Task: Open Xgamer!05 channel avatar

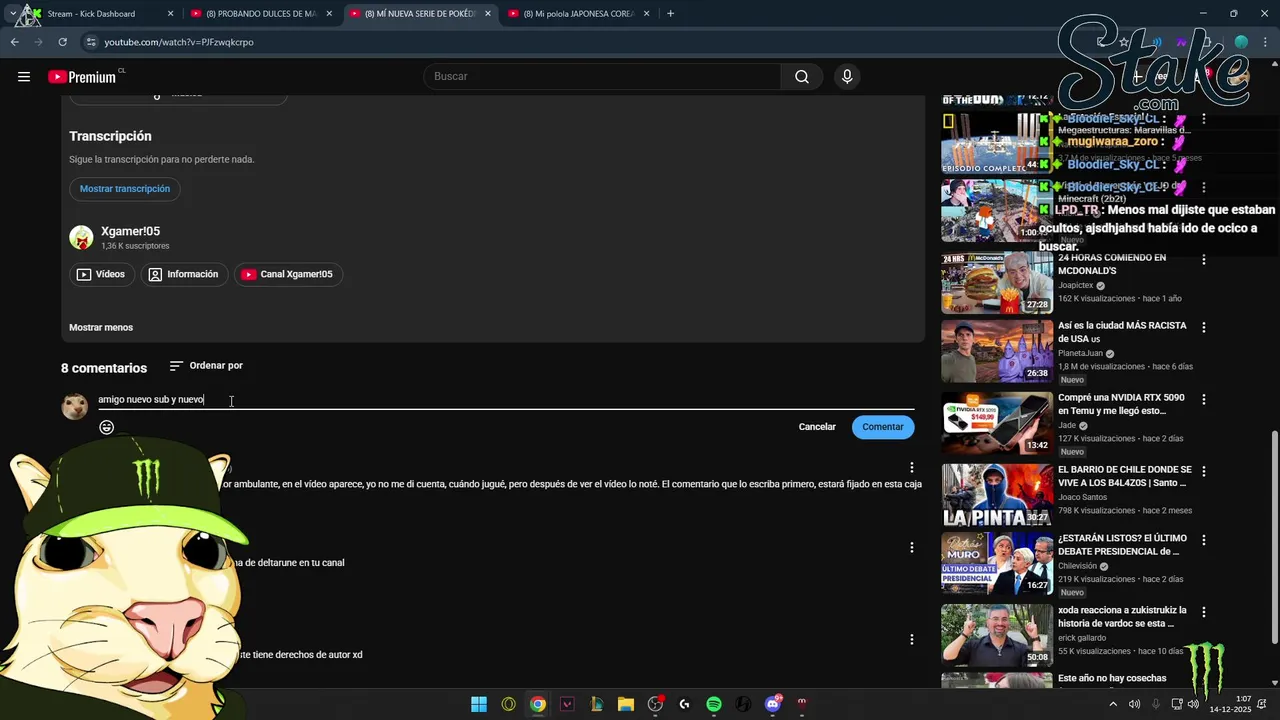Action: [x=81, y=238]
